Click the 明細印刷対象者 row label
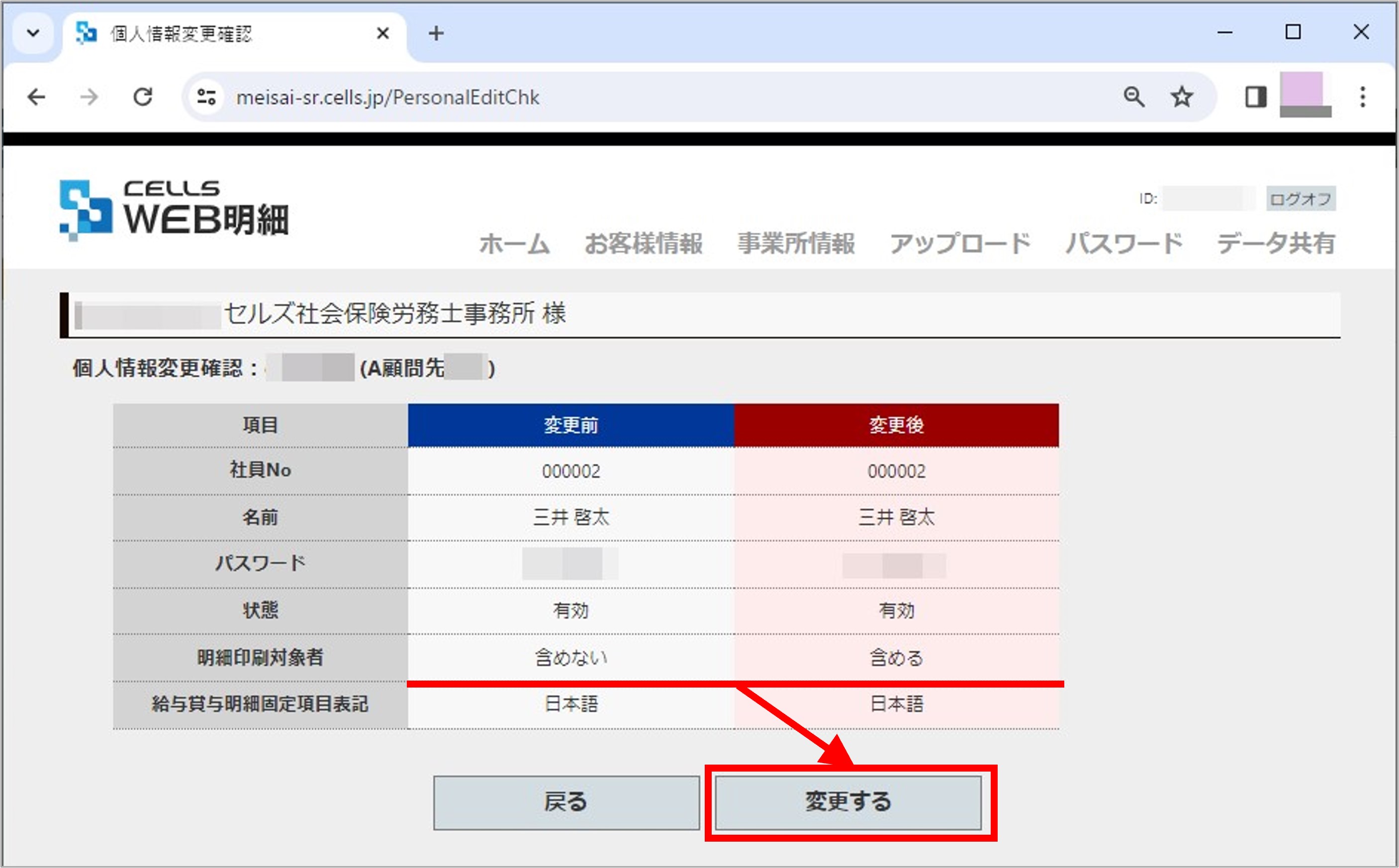 [261, 657]
